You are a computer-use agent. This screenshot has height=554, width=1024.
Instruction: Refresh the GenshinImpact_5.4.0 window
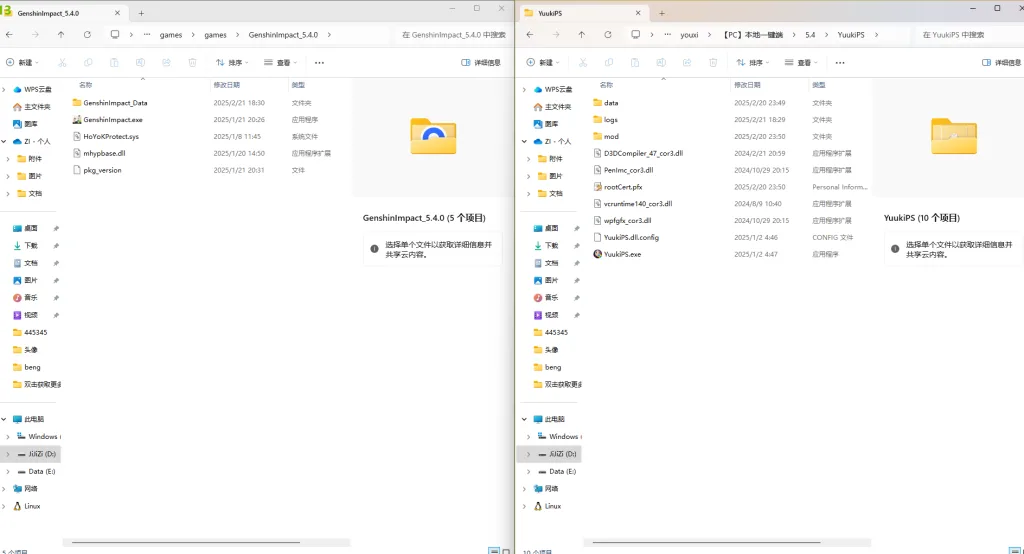click(87, 35)
